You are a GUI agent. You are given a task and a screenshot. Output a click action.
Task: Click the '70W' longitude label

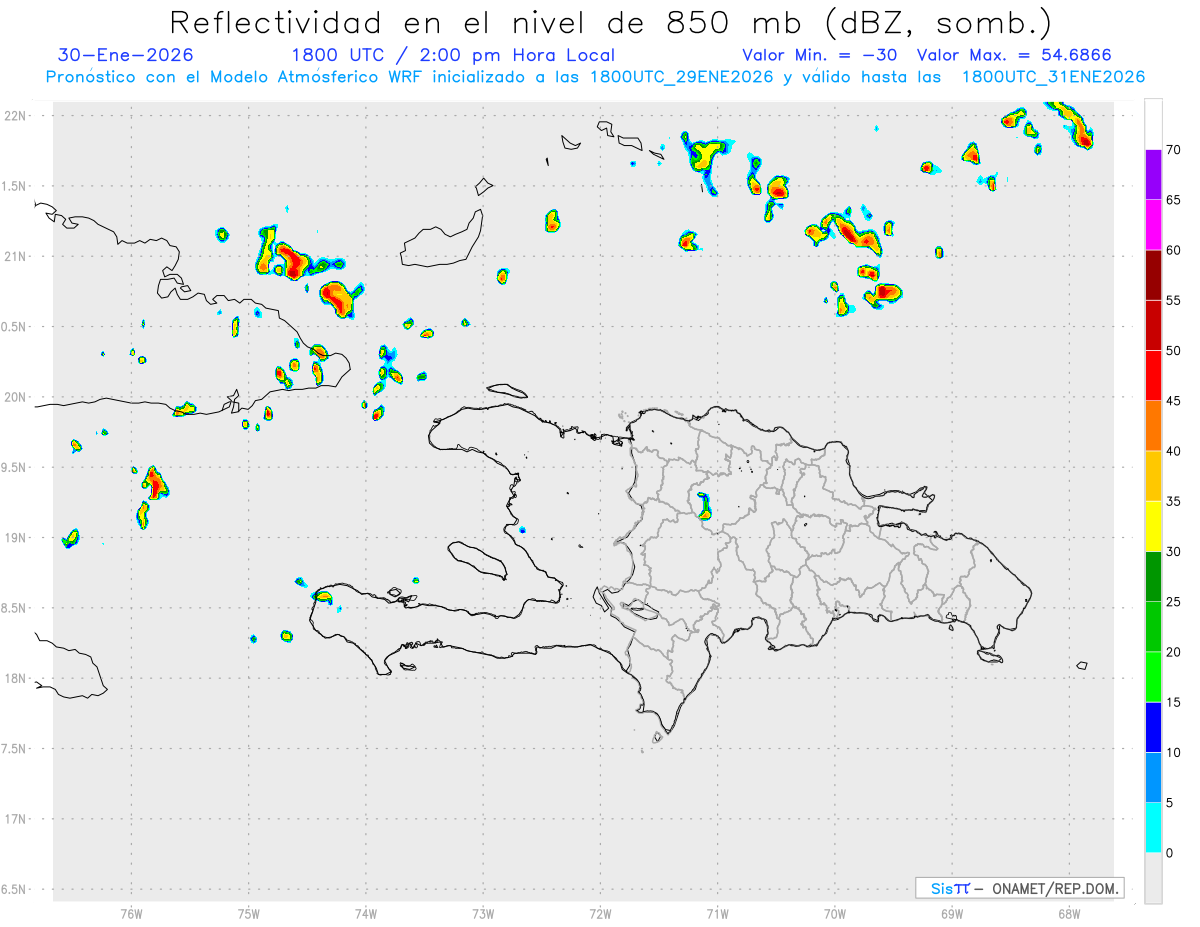coord(835,914)
